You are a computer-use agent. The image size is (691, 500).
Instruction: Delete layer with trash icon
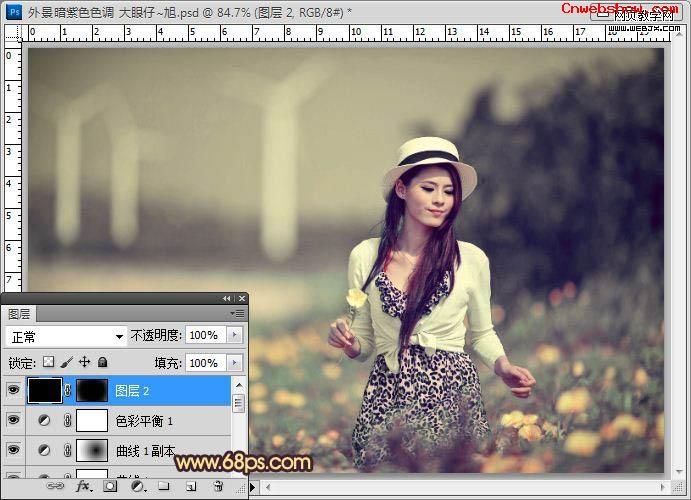(x=217, y=486)
